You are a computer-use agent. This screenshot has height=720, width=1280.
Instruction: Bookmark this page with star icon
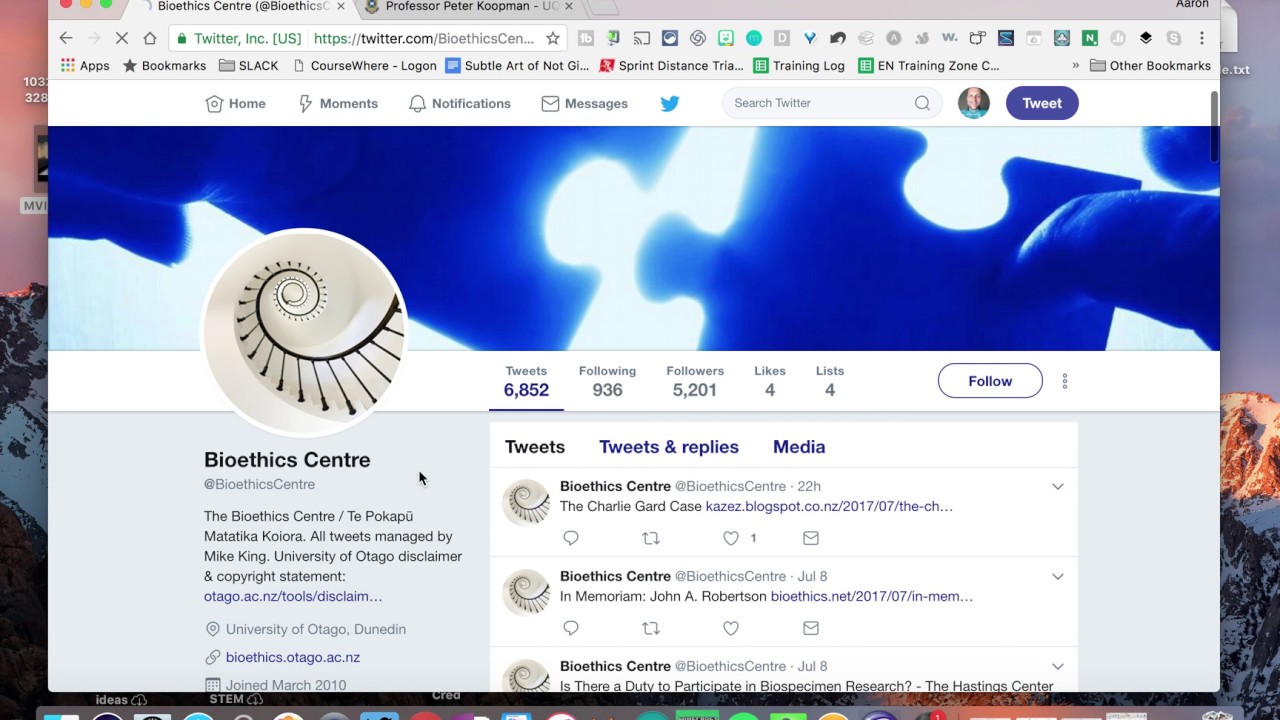552,38
